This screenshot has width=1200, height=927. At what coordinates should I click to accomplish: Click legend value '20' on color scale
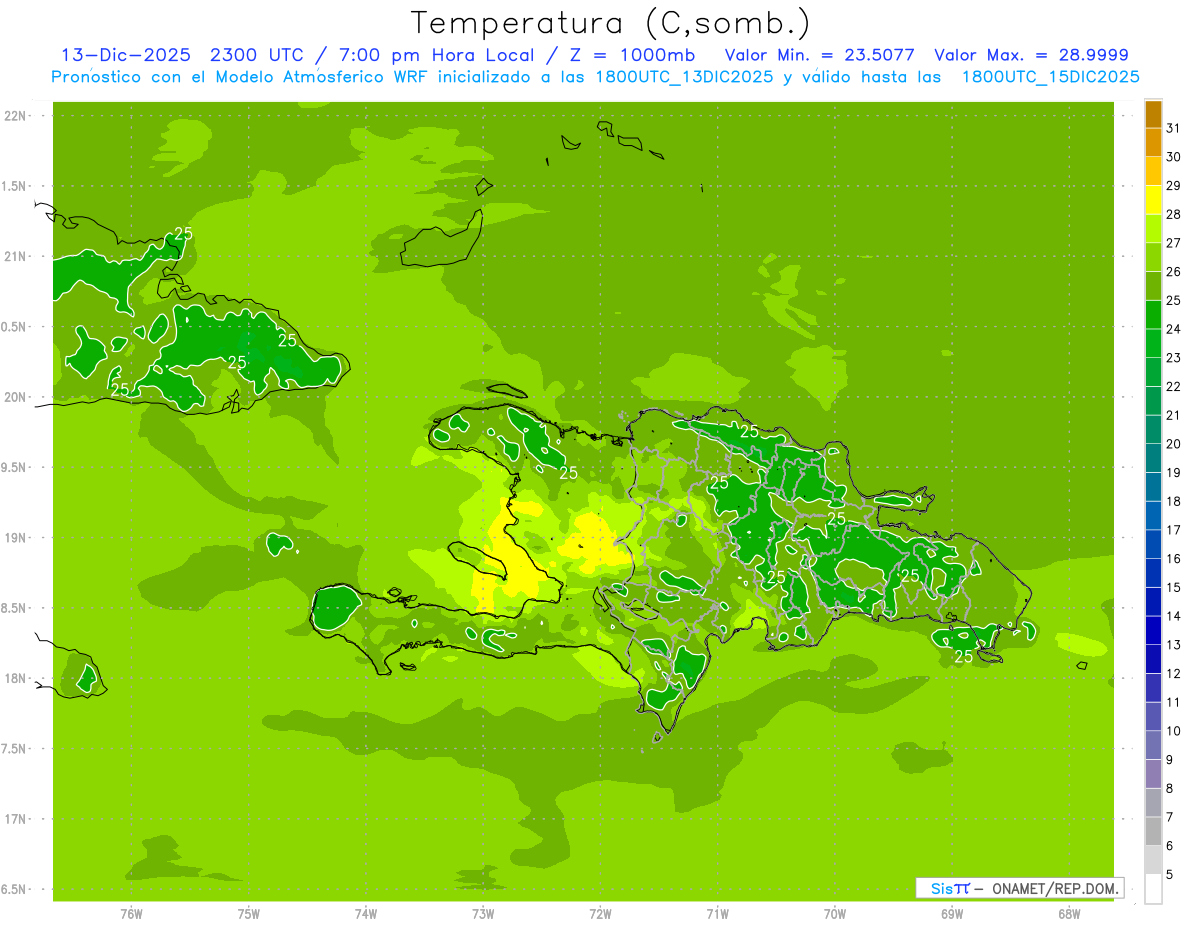point(1173,443)
